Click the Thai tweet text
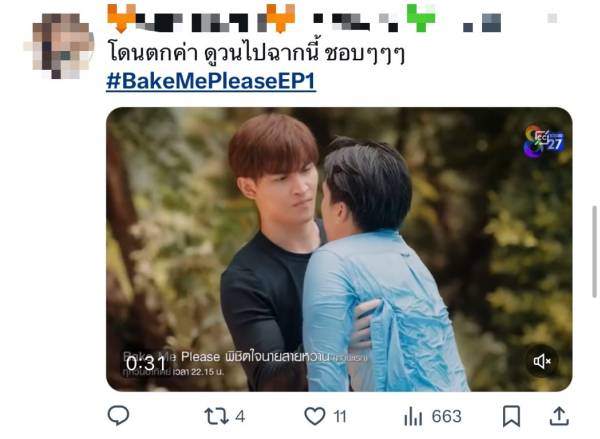This screenshot has height=439, width=600. point(255,52)
